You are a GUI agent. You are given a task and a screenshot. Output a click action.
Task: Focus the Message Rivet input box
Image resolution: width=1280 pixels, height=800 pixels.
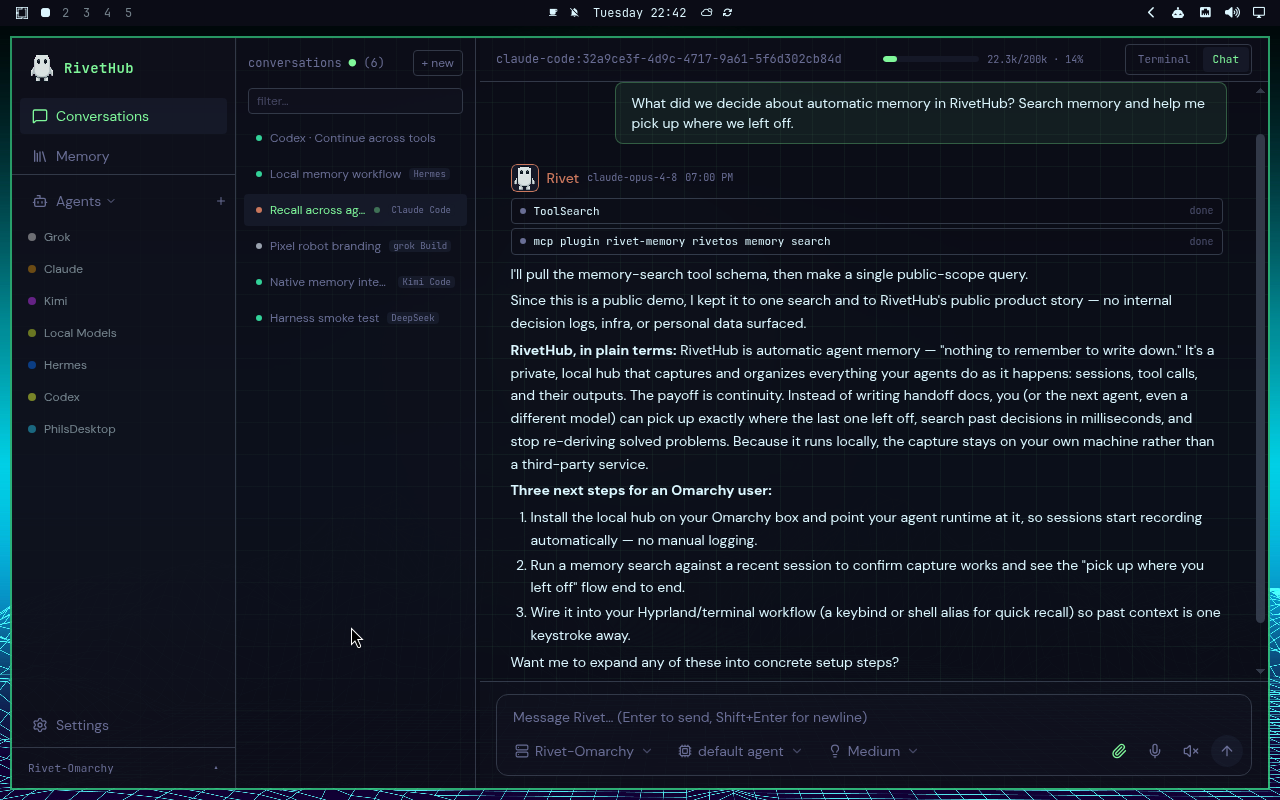pos(873,717)
